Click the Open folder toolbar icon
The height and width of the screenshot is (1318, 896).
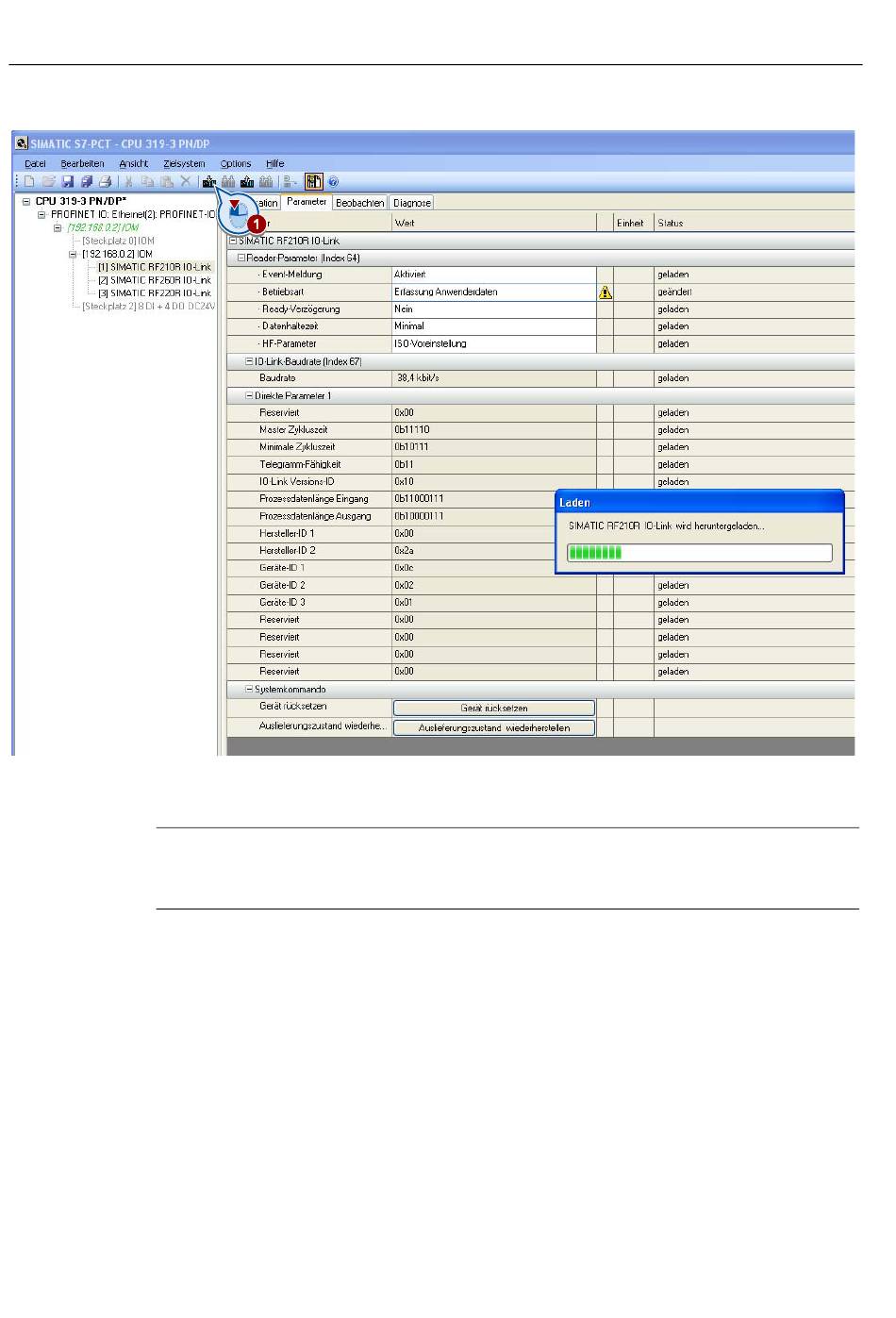(48, 182)
